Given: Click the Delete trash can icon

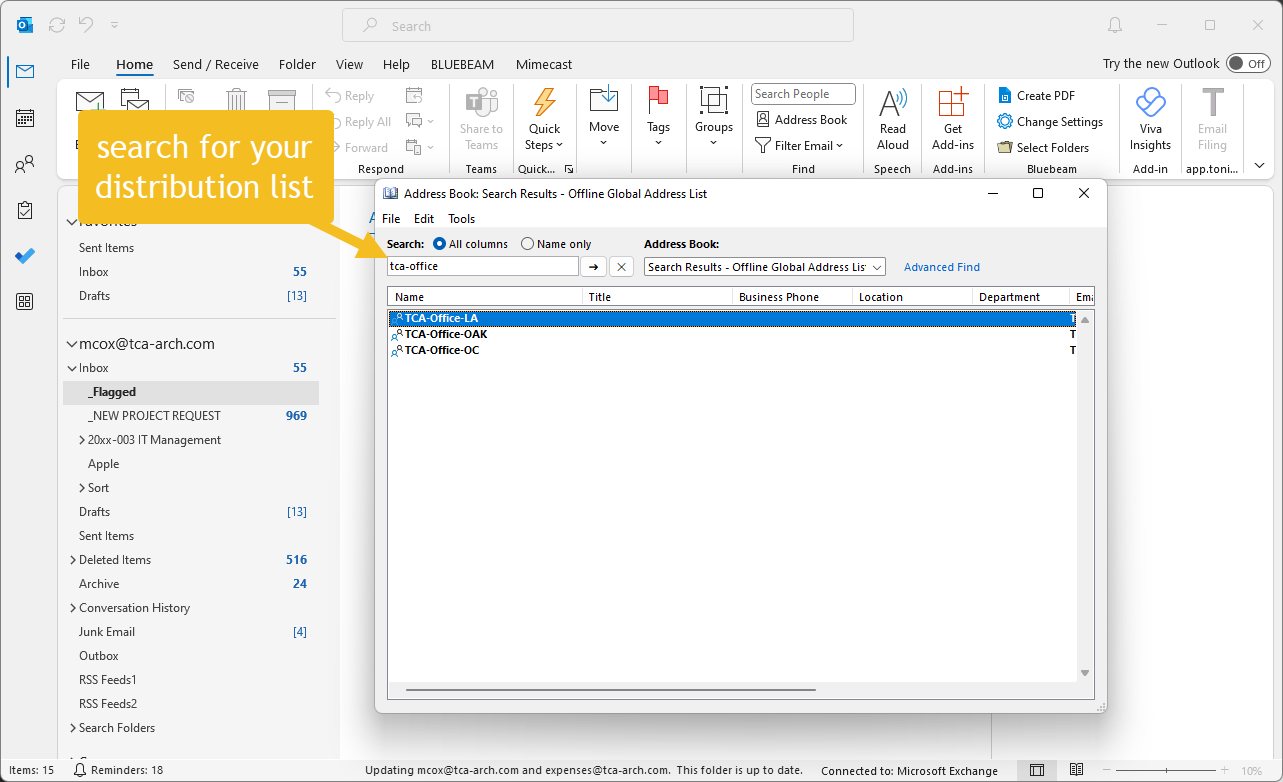Looking at the screenshot, I should [236, 99].
